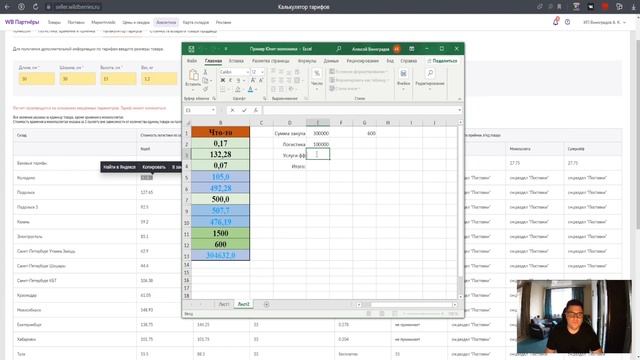Click the font color A icon
Image resolution: width=640 pixels, height=360 pixels.
tap(250, 89)
